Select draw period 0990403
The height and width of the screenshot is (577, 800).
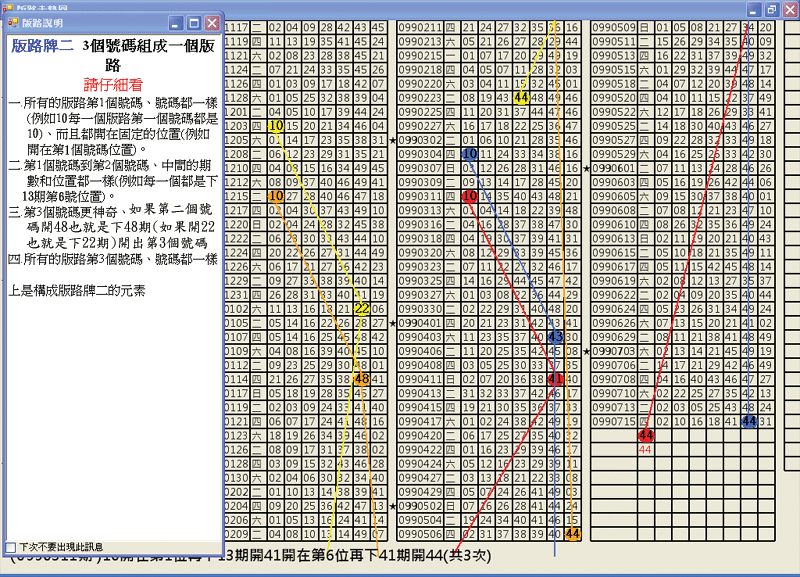tap(420, 337)
